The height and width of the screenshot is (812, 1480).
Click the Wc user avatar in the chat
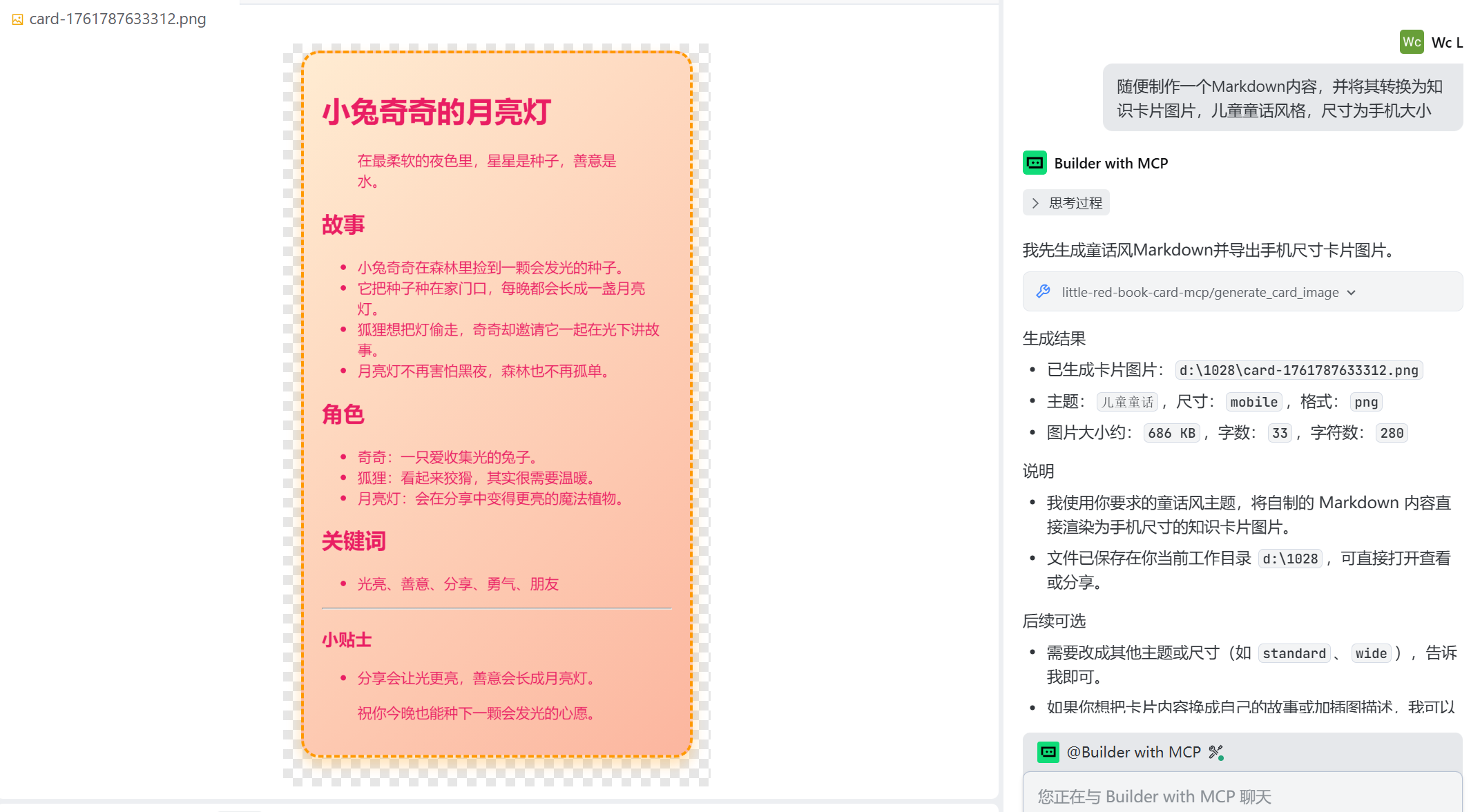click(1412, 41)
